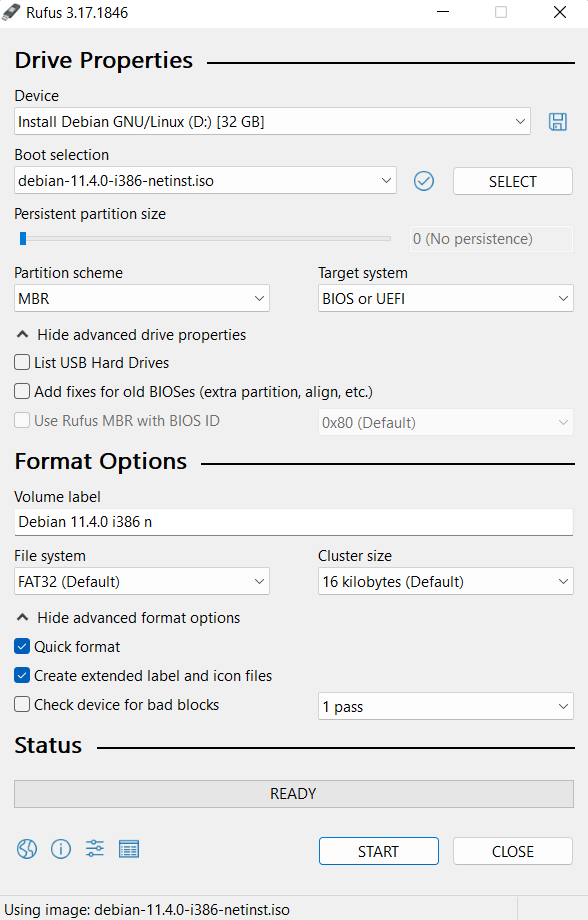Open the BIOS ID 0x80 dropdown
Screen dimensions: 588x920
(445, 422)
